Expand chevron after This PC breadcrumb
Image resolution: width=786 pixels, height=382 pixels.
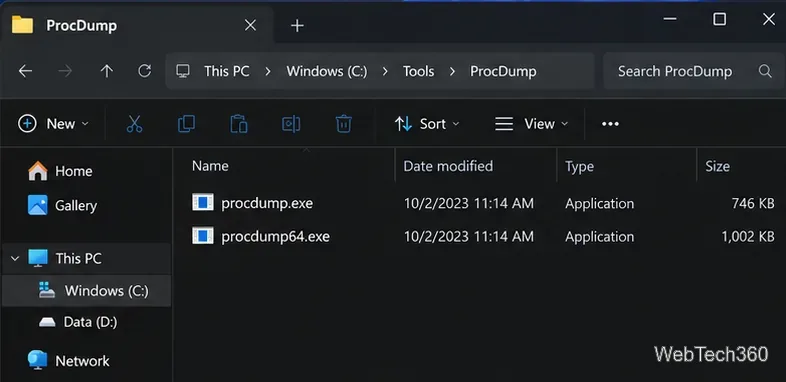click(x=268, y=72)
